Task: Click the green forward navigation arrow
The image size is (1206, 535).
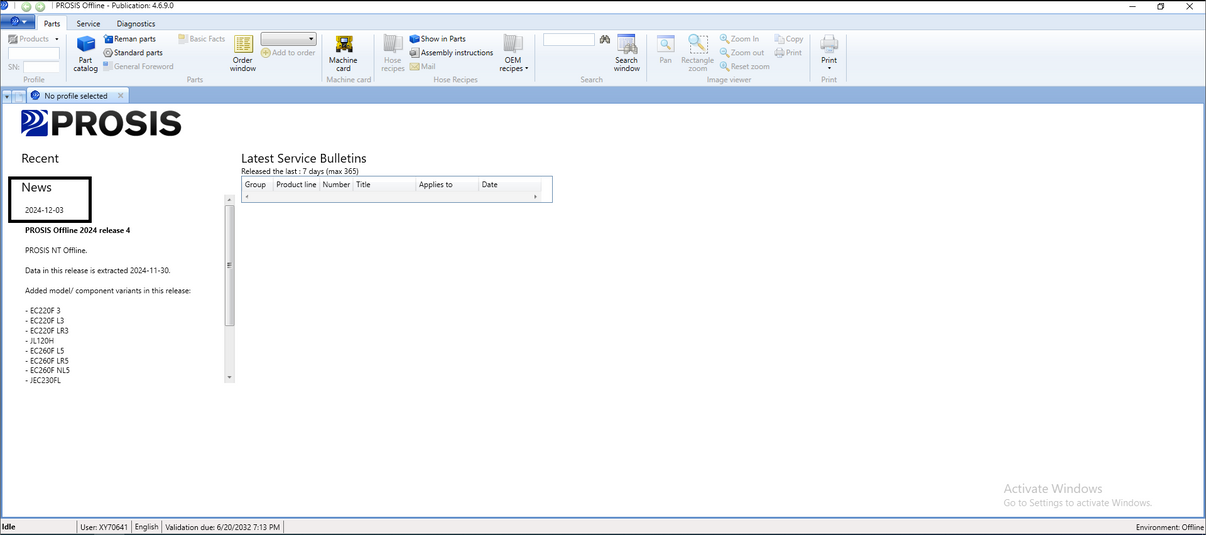Action: (x=39, y=6)
